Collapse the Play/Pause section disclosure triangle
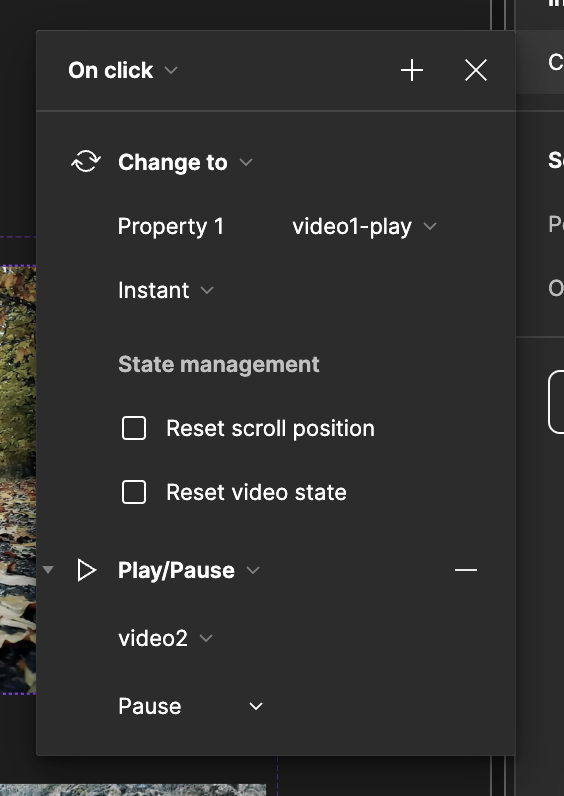The height and width of the screenshot is (796, 564). pos(48,570)
